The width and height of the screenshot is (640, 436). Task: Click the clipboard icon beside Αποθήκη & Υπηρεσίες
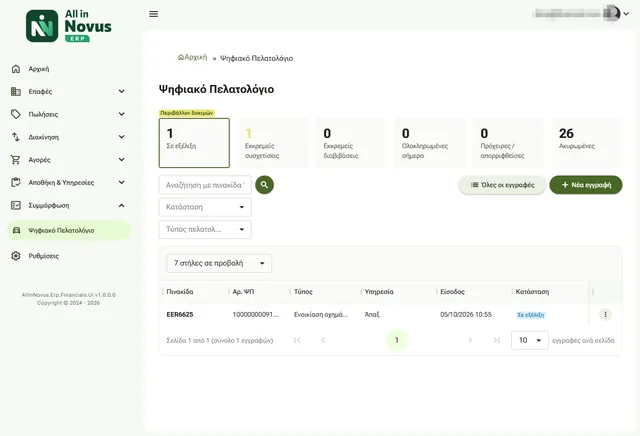pos(16,182)
